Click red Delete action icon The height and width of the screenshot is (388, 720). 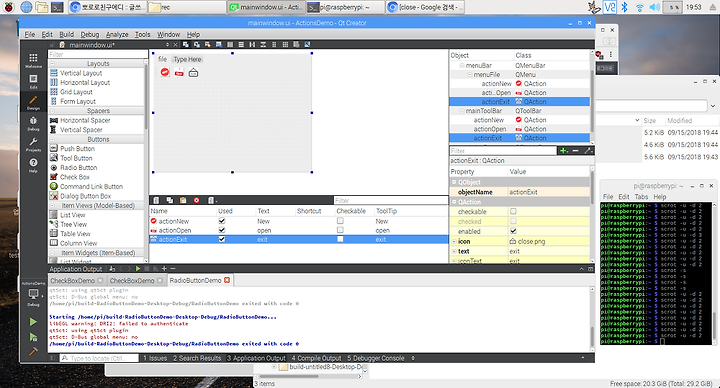coord(197,200)
